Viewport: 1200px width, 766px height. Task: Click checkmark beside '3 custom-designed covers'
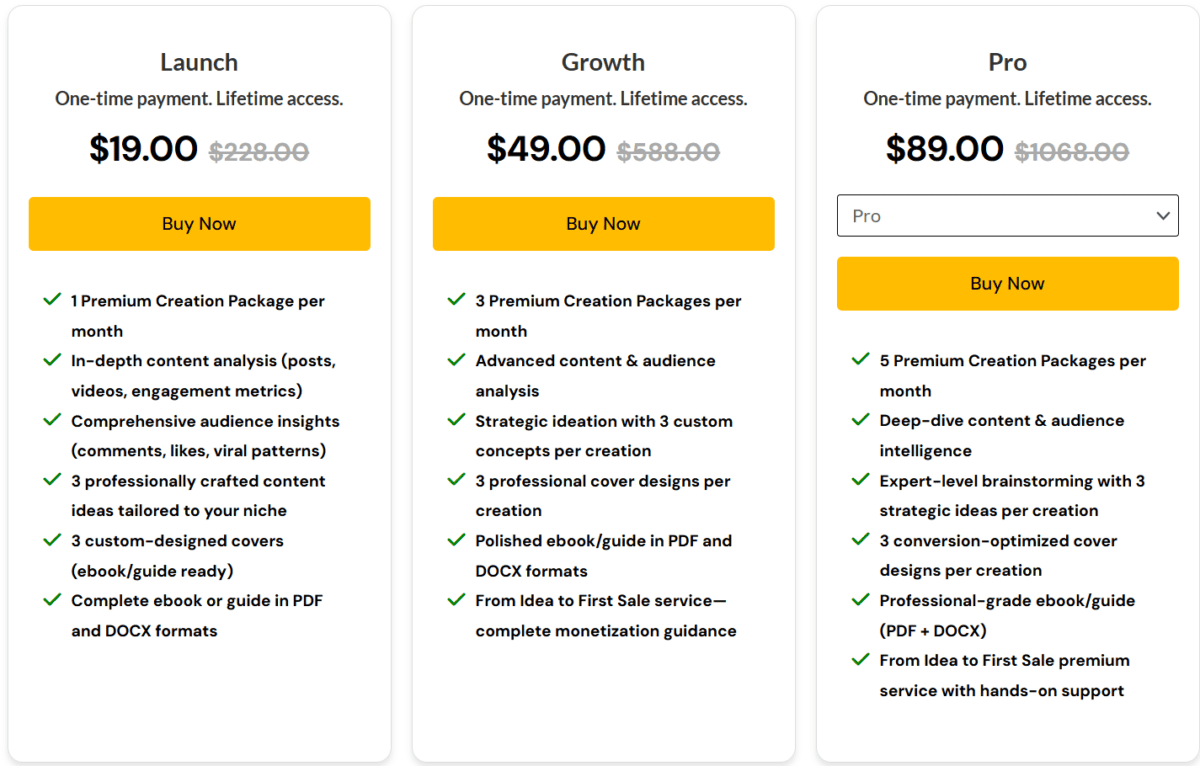[x=53, y=539]
